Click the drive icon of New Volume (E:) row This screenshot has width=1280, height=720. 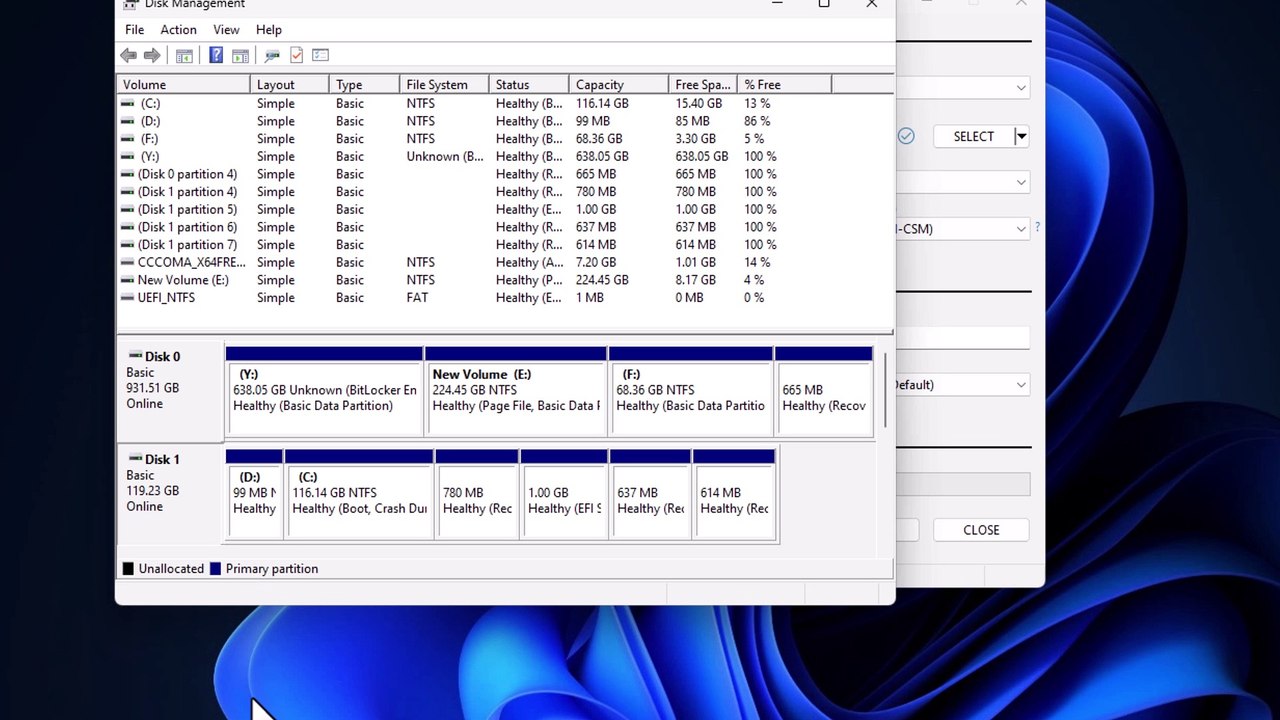[x=128, y=280]
